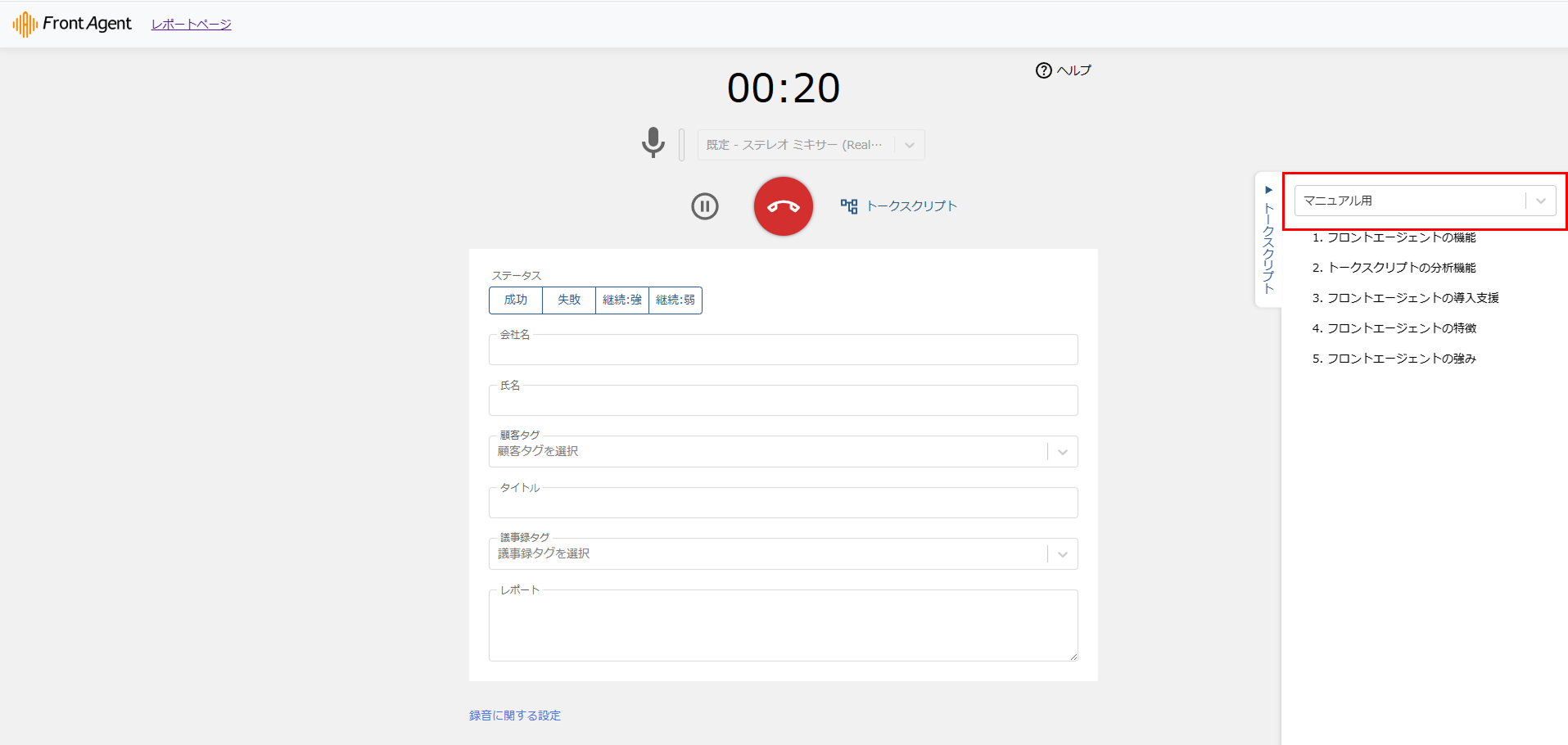Open the microphone device dropdown

(x=909, y=145)
